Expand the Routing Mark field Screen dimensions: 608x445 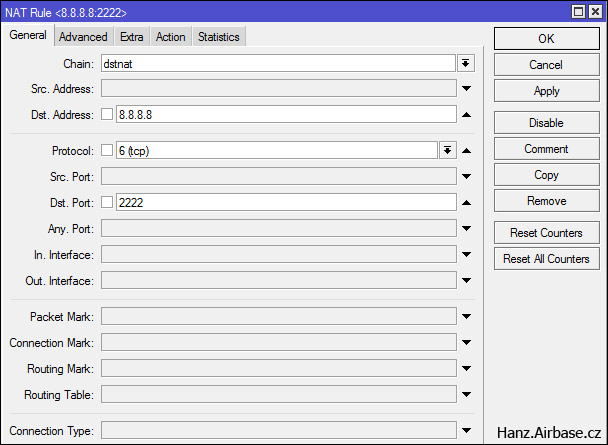point(466,369)
